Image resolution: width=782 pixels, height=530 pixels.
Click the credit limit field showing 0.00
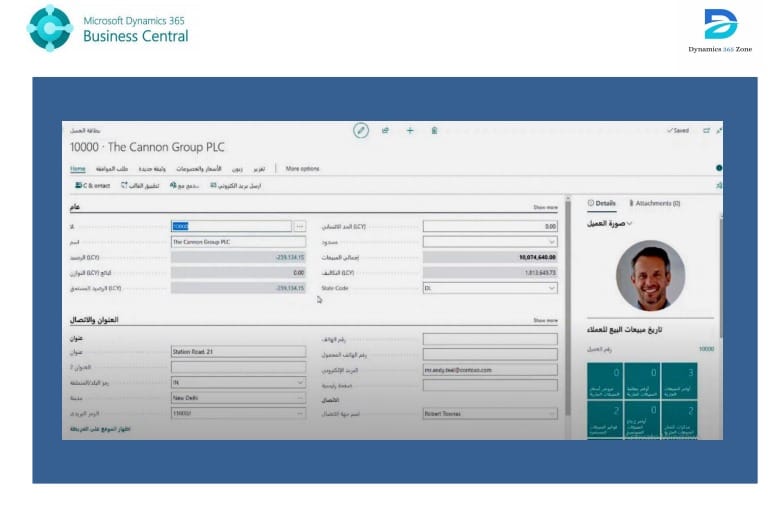[x=490, y=226]
